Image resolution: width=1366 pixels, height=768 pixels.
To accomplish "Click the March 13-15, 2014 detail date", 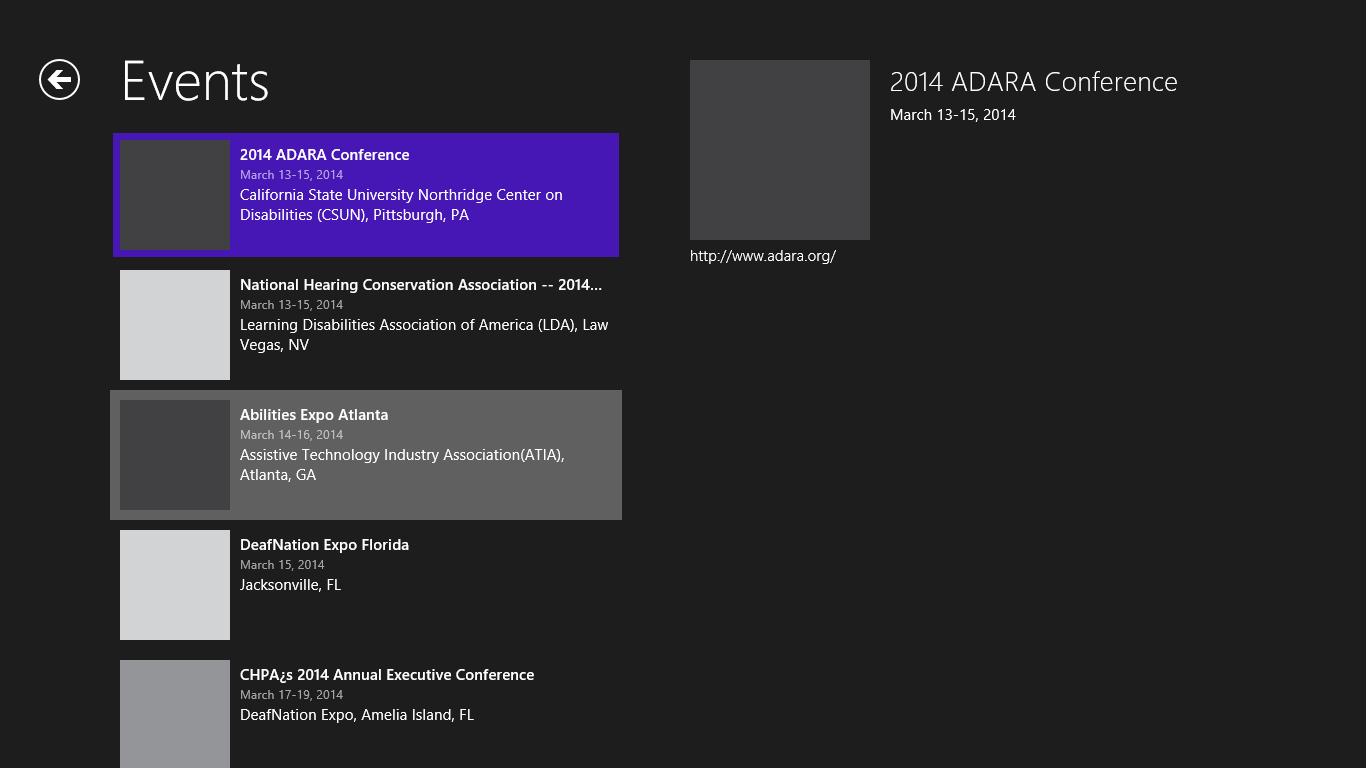I will [x=953, y=115].
